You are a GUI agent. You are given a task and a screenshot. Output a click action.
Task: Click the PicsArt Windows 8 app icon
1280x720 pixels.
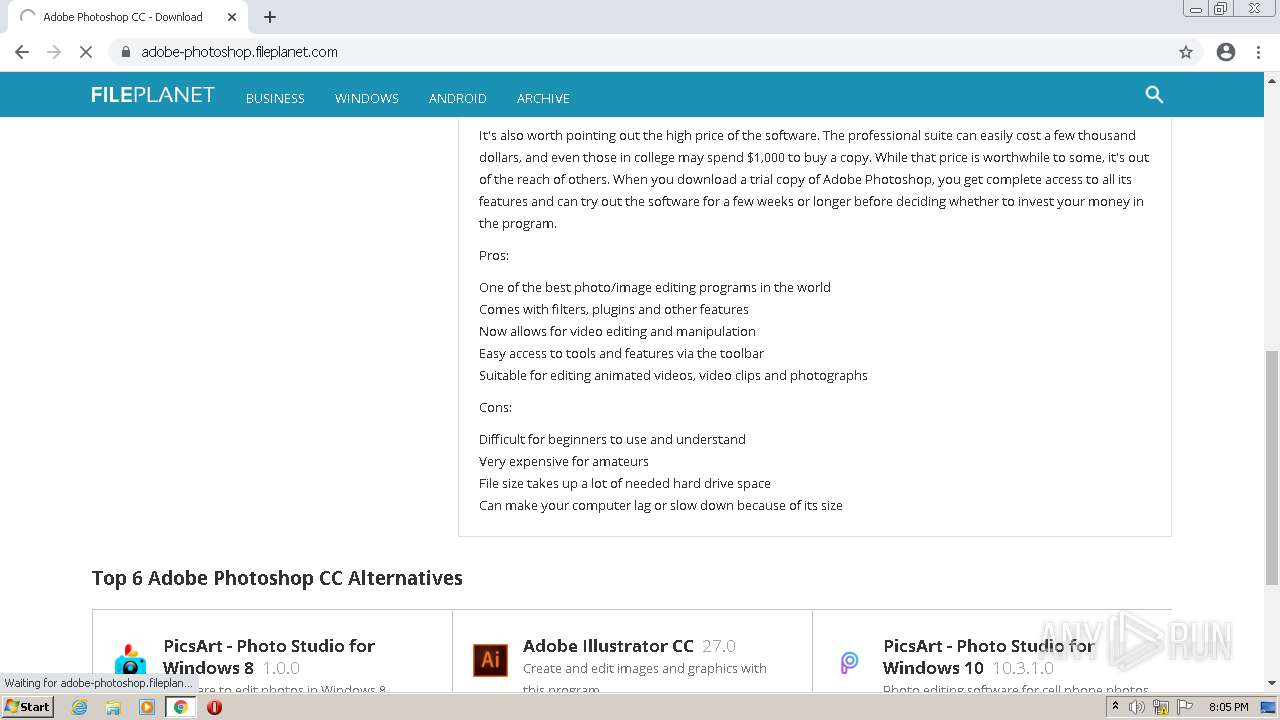tap(130, 661)
